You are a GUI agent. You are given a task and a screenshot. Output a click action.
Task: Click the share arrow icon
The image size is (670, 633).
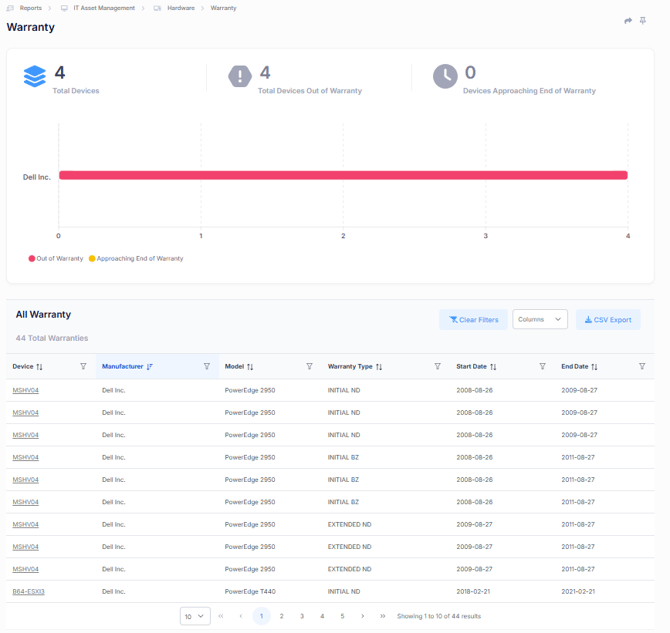click(x=628, y=21)
